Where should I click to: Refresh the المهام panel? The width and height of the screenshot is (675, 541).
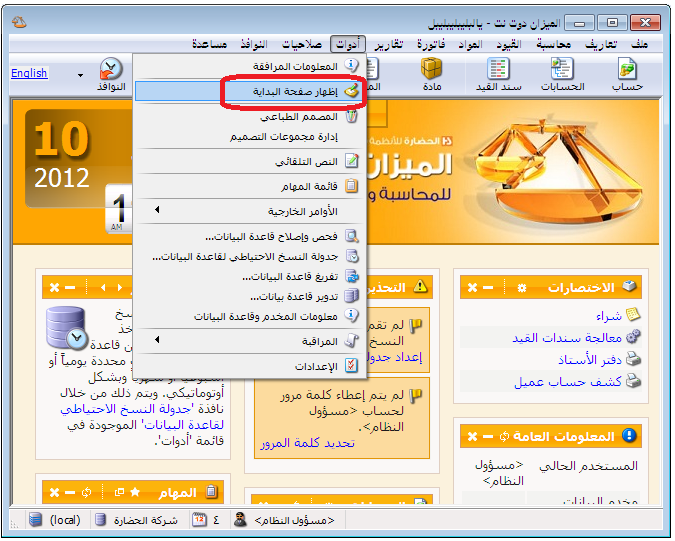[87, 492]
